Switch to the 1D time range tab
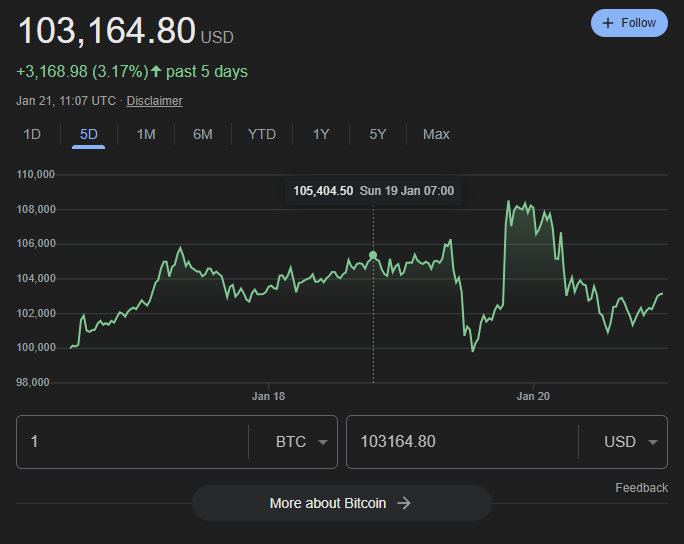Screen dimensions: 684x544 click(x=32, y=134)
